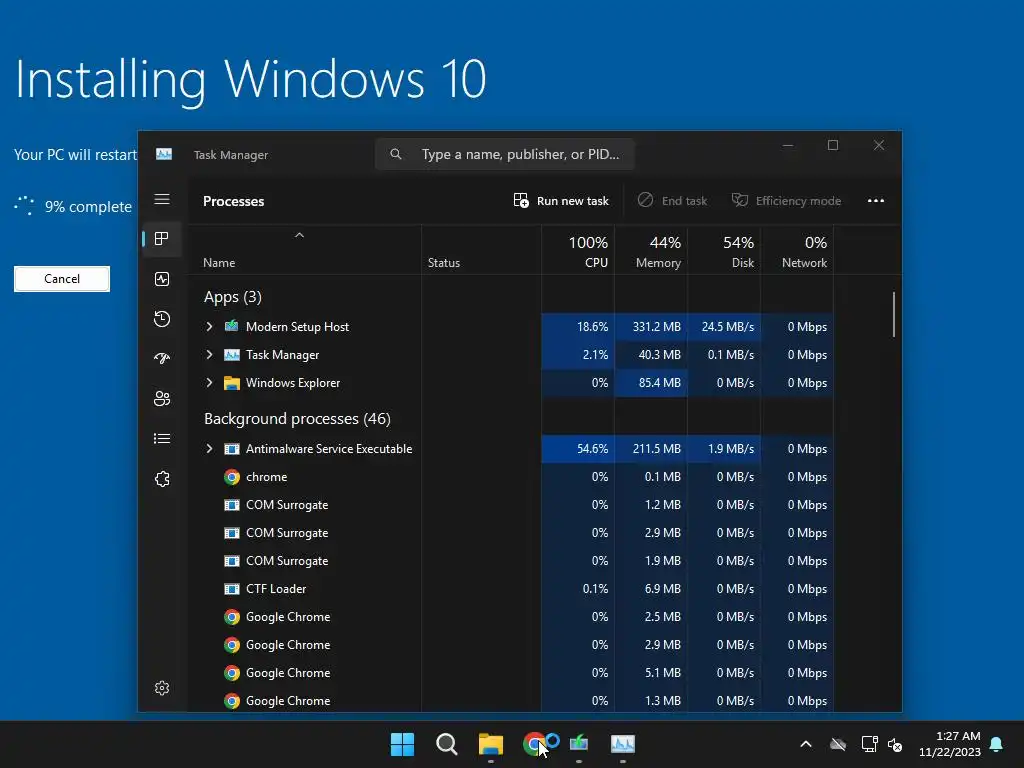
Task: Switch to Windows setup app in taskbar
Action: pos(579,744)
